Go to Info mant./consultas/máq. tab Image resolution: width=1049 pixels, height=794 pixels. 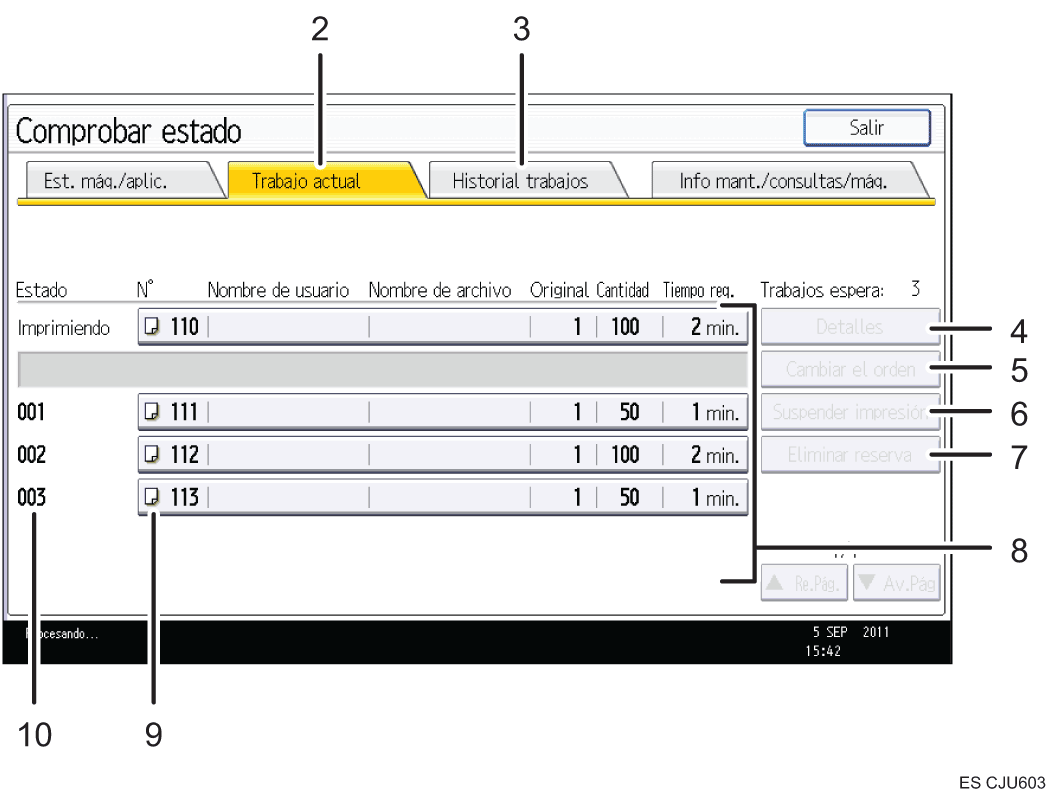pos(783,181)
